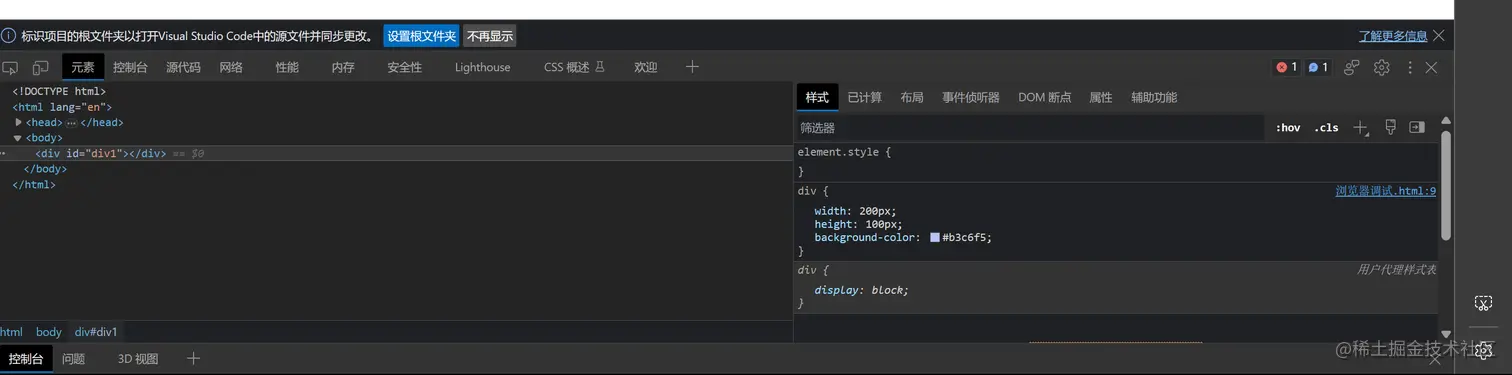Click the new style rule plus icon
This screenshot has height=375, width=1512.
coord(1360,128)
